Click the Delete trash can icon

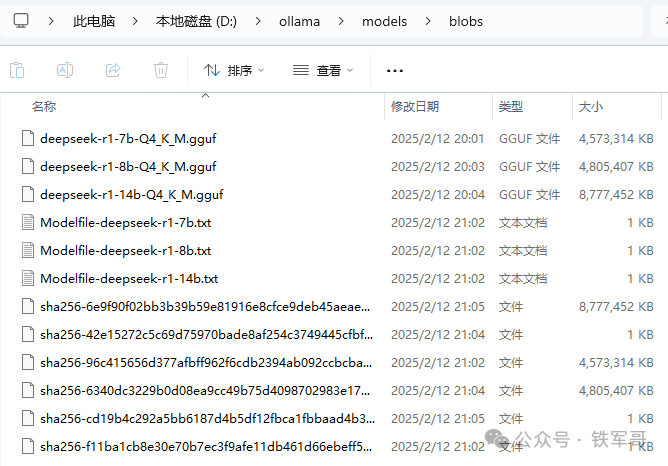161,70
